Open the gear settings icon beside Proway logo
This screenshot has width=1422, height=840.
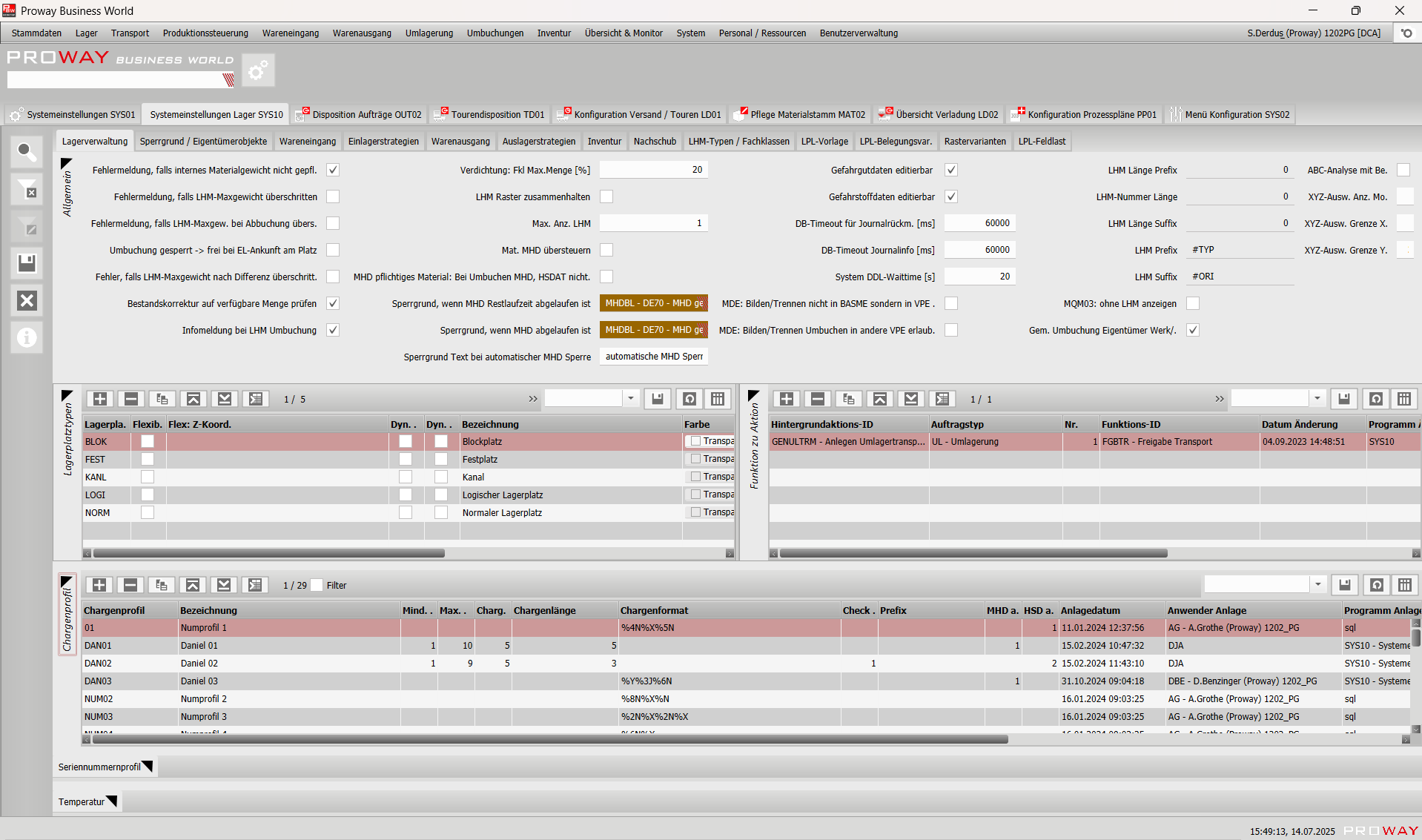[x=258, y=70]
